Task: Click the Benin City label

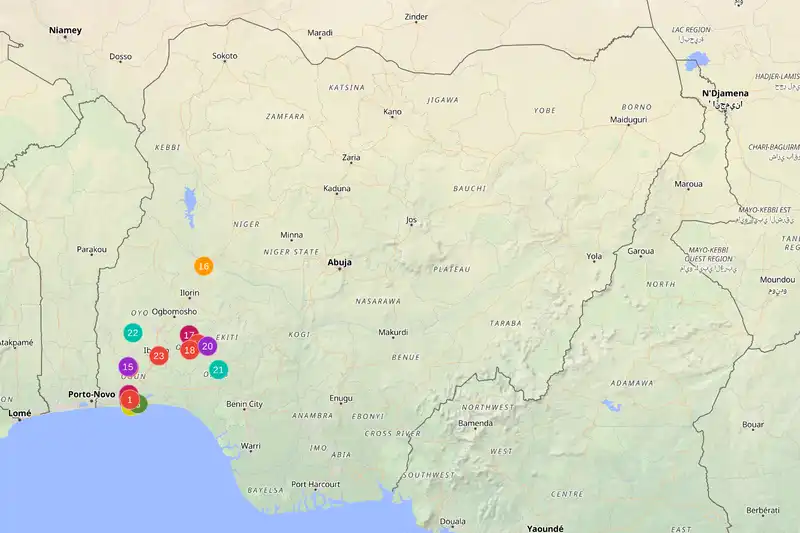Action: 244,404
